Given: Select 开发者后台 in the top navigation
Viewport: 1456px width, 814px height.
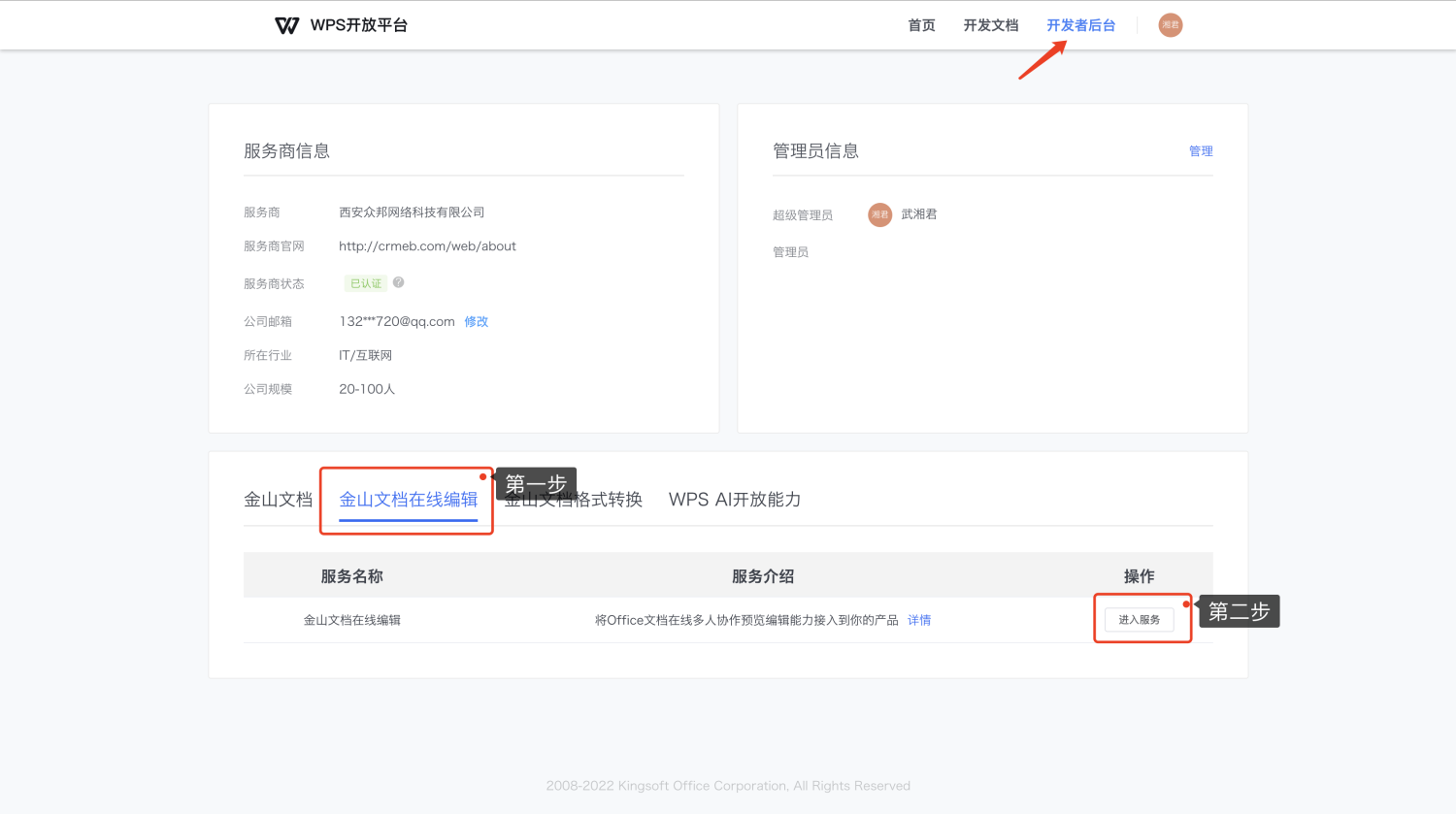Looking at the screenshot, I should [x=1080, y=25].
